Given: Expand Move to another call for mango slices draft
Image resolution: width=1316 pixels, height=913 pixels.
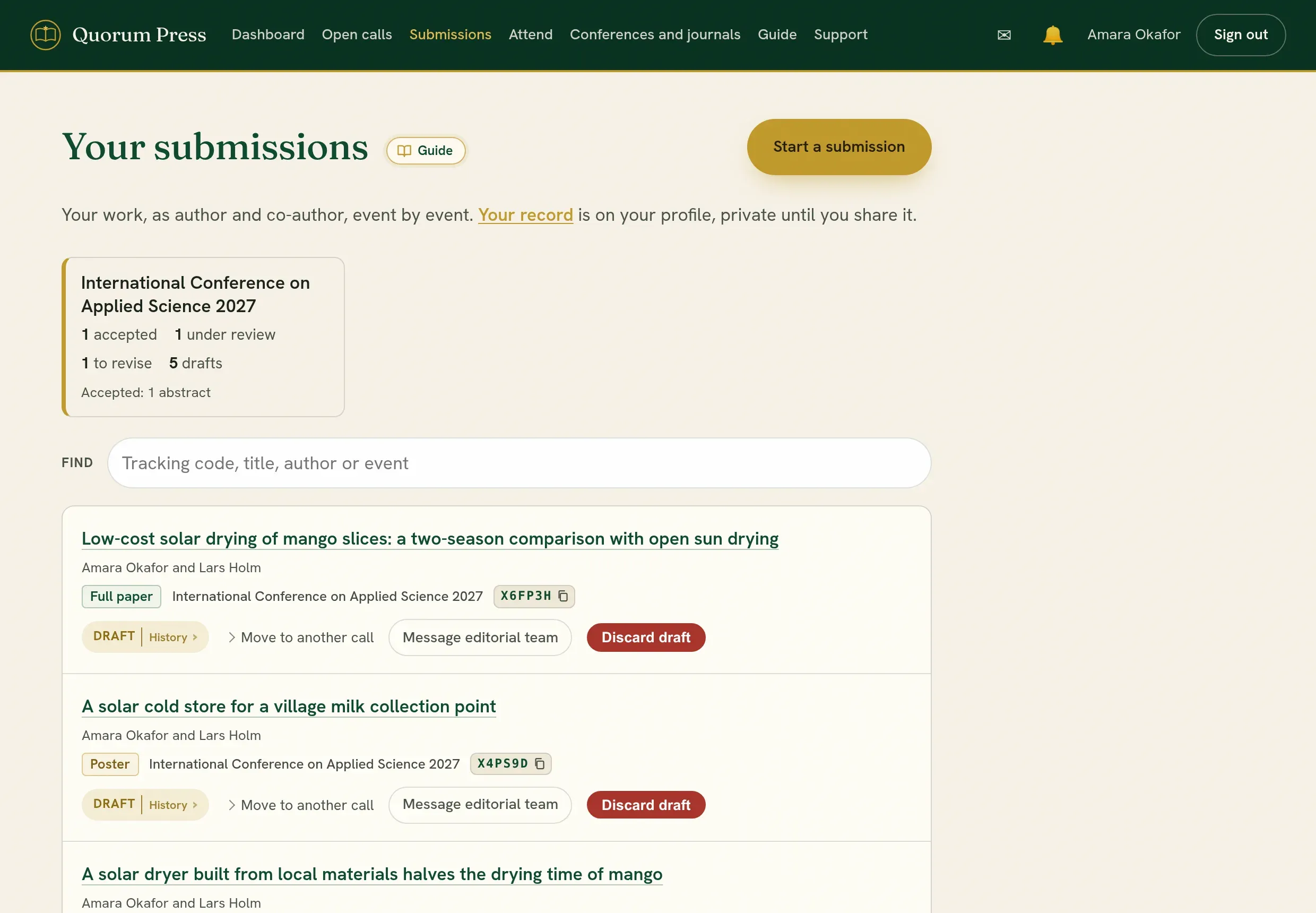Looking at the screenshot, I should pos(301,638).
